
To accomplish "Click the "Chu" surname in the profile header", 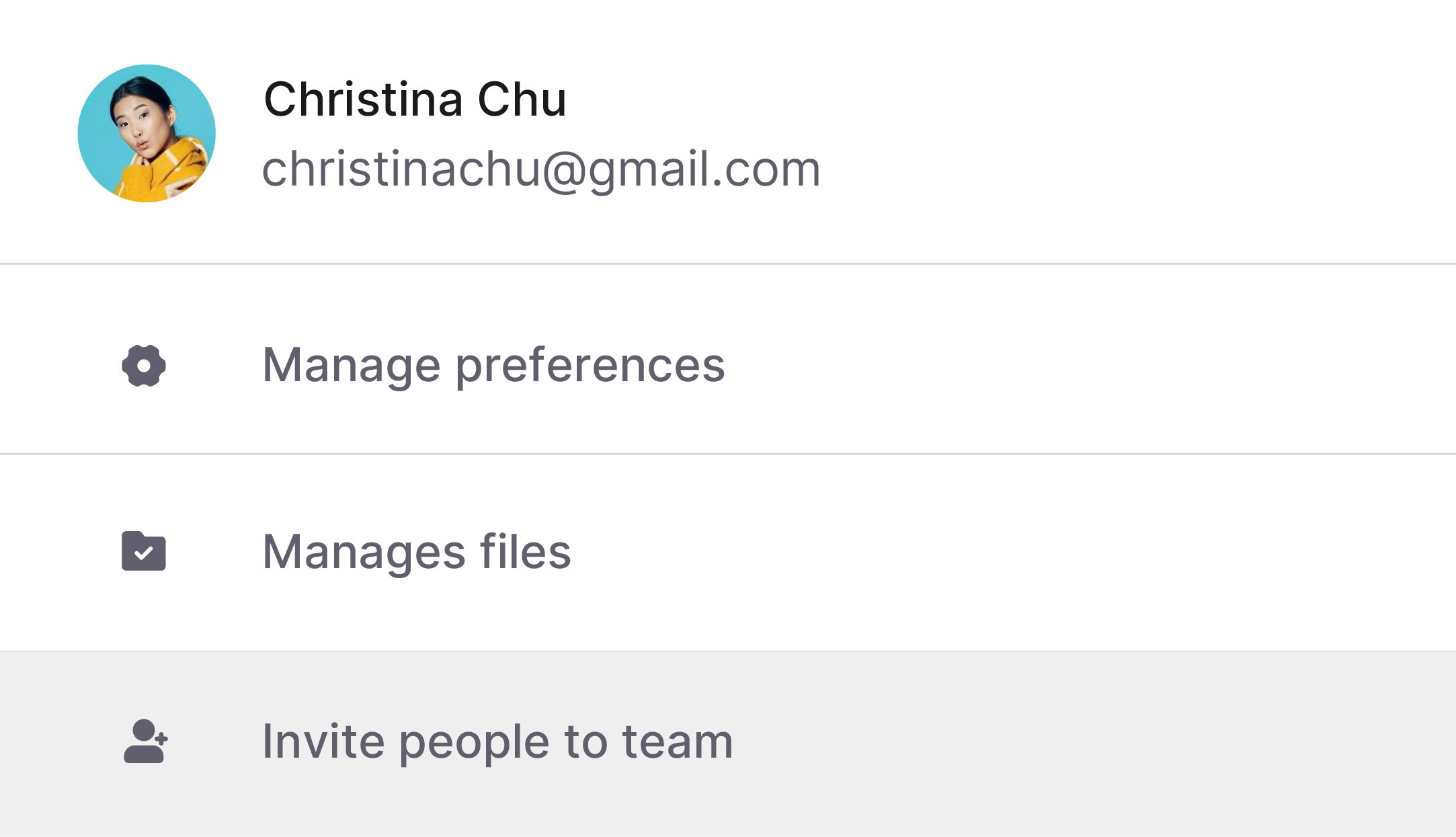I will (522, 99).
